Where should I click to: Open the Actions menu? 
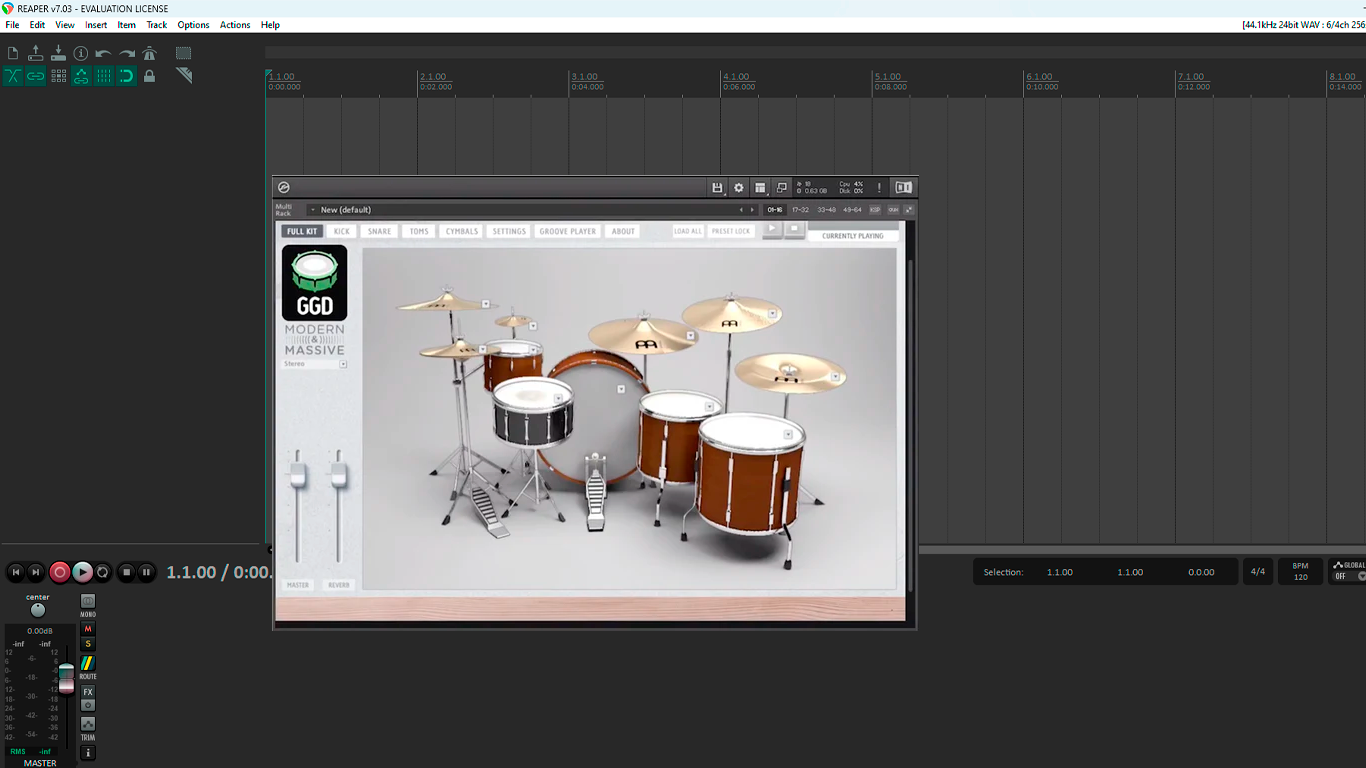pyautogui.click(x=235, y=25)
